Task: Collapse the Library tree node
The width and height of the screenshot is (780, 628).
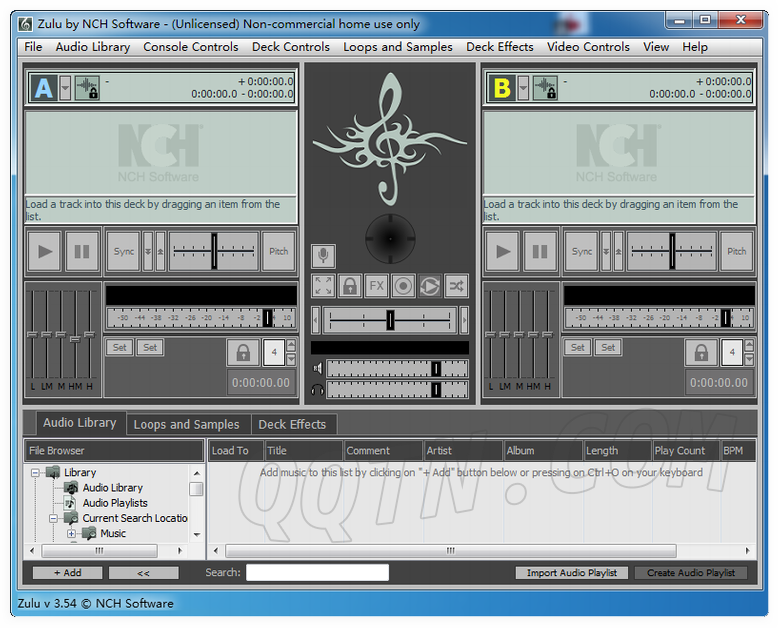Action: pyautogui.click(x=36, y=473)
